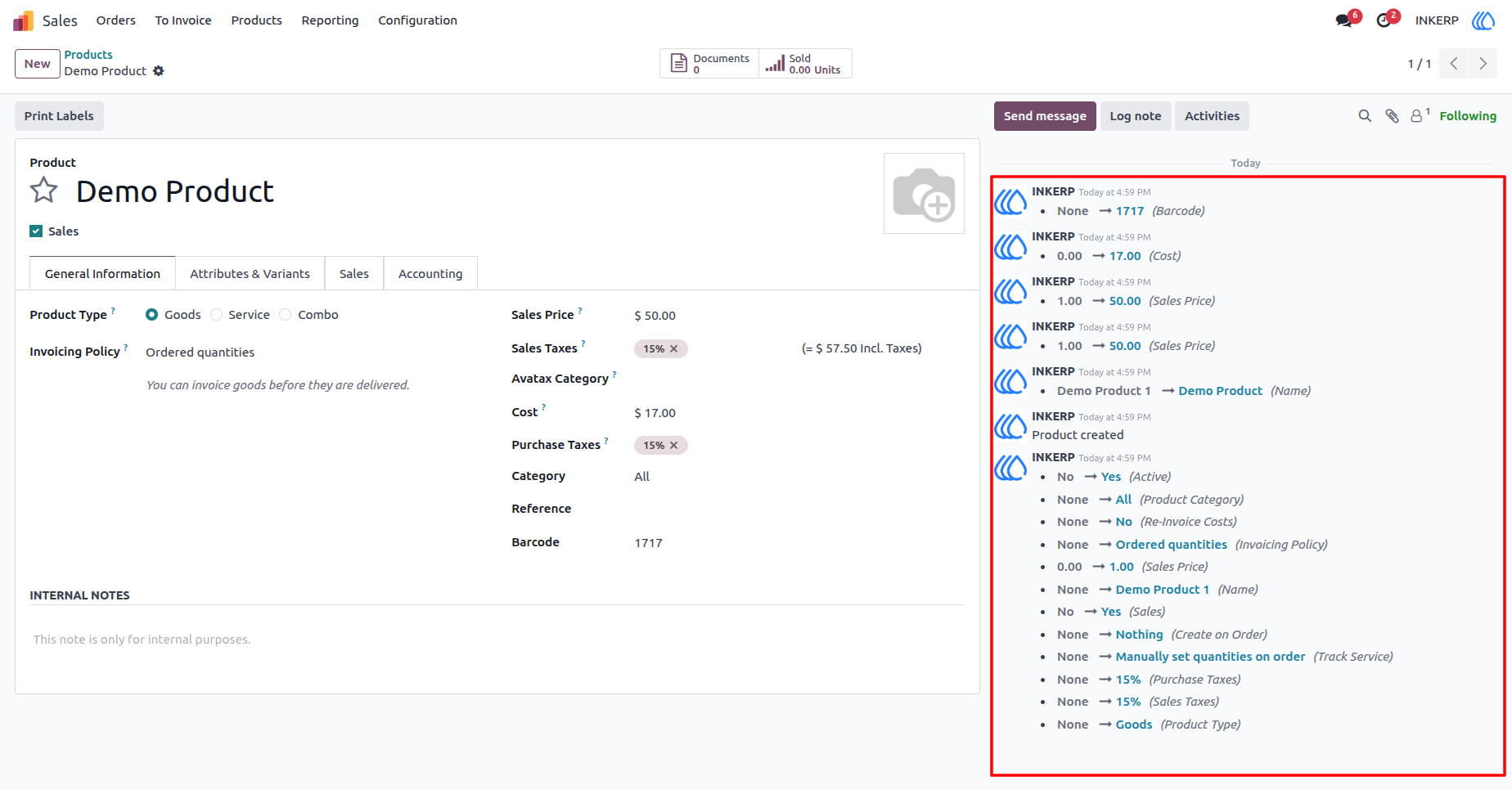The height and width of the screenshot is (790, 1512).
Task: Open the gear actions menu beside Demo Product
Action: 159,71
